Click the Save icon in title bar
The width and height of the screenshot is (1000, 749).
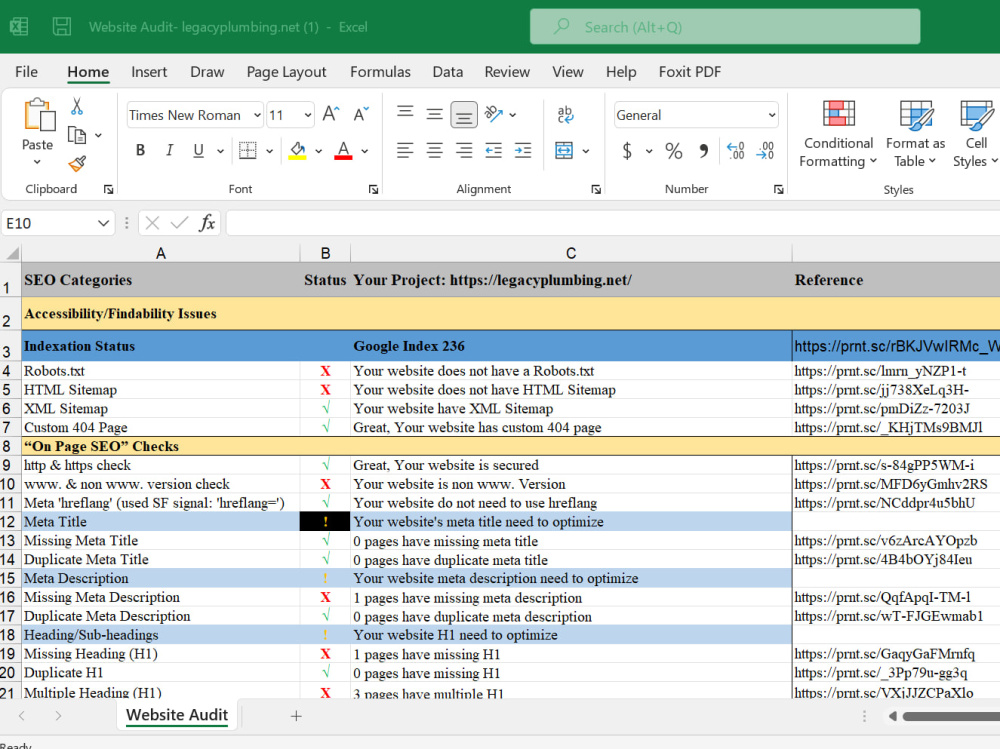tap(62, 26)
